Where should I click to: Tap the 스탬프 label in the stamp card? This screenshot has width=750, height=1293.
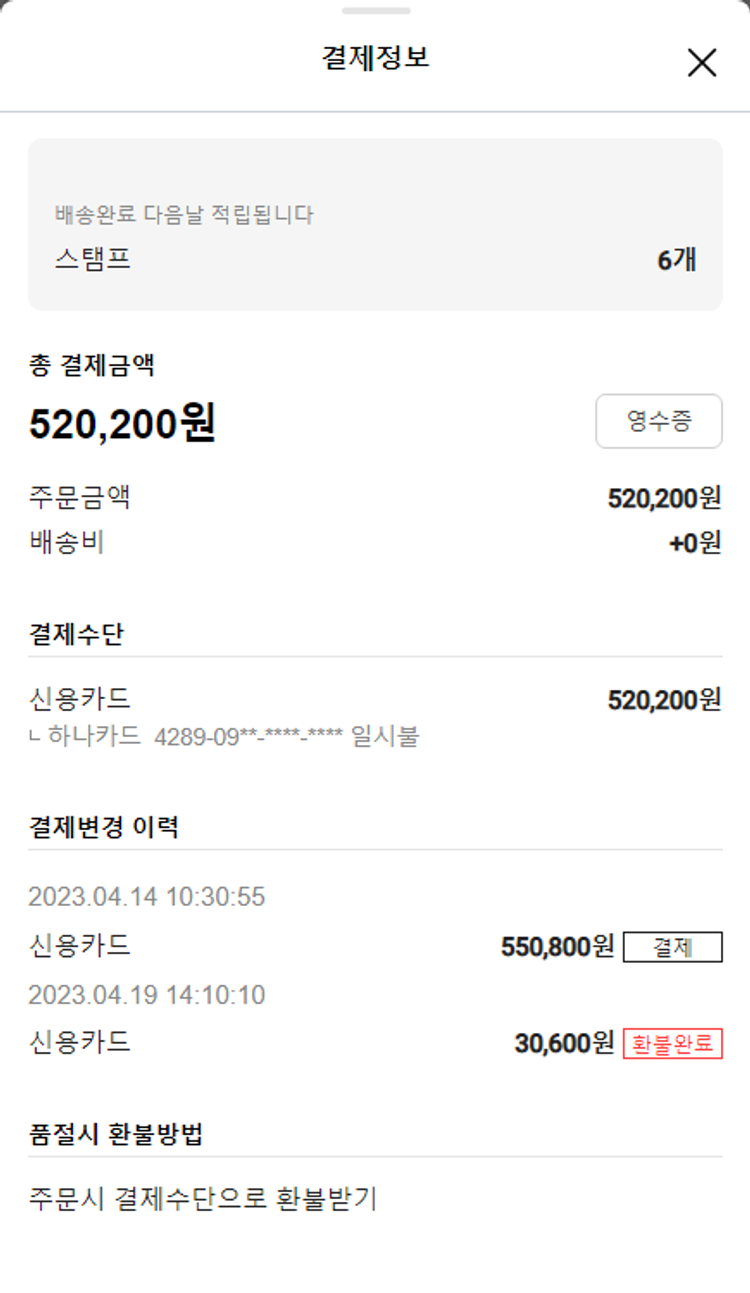pyautogui.click(x=93, y=260)
